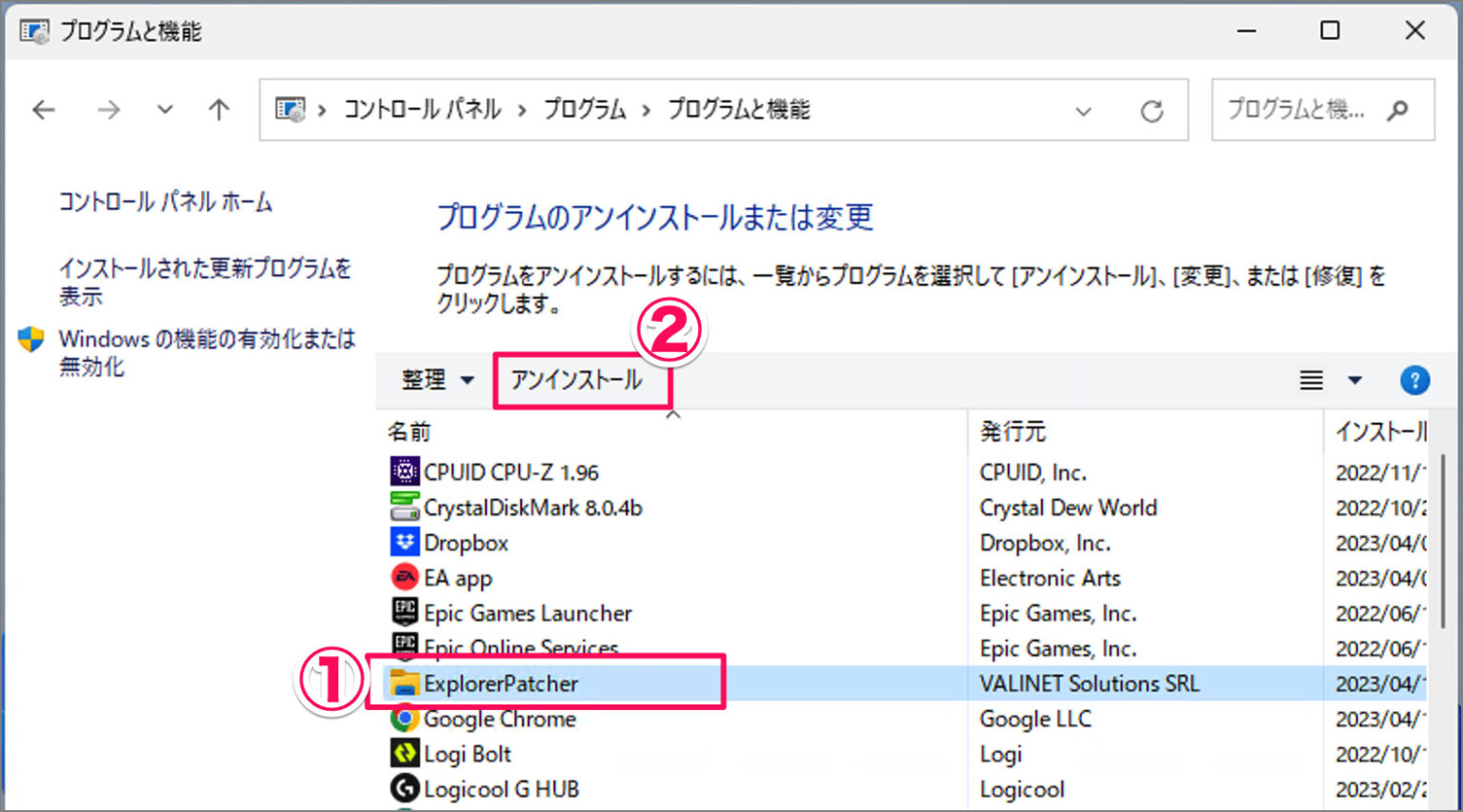Select プログラム in the breadcrumb path
Image resolution: width=1463 pixels, height=812 pixels.
585,109
